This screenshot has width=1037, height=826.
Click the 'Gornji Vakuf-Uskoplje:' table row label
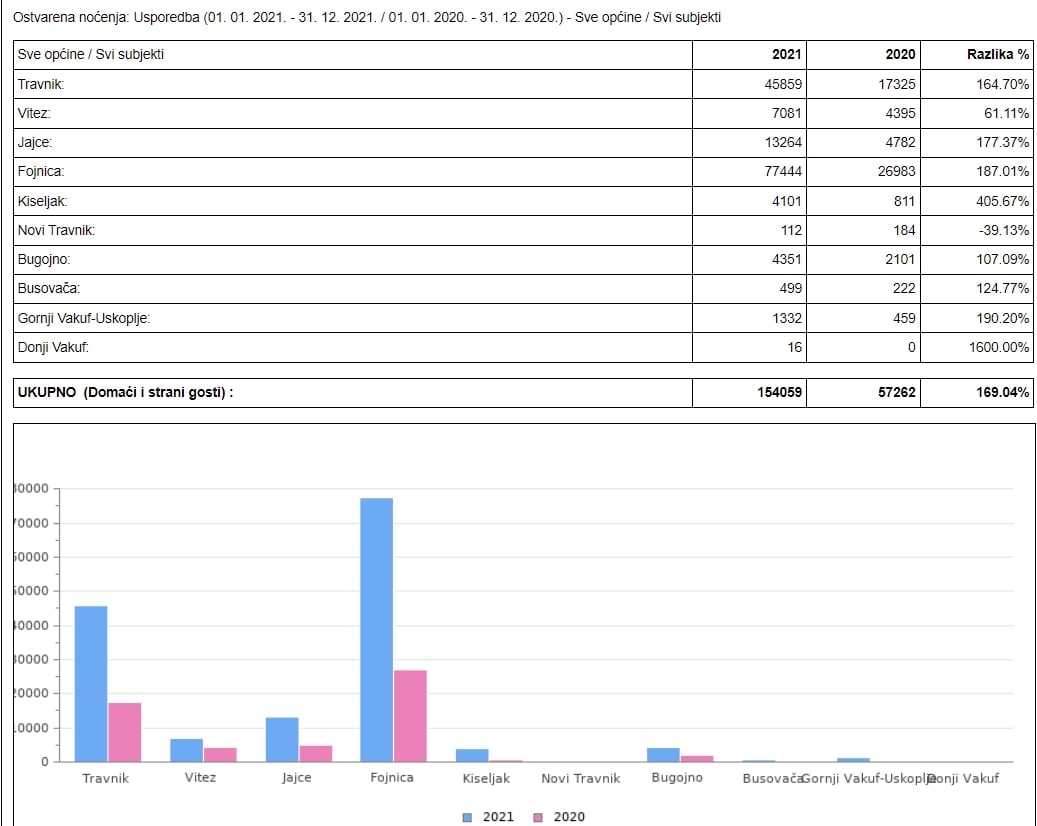(x=84, y=318)
